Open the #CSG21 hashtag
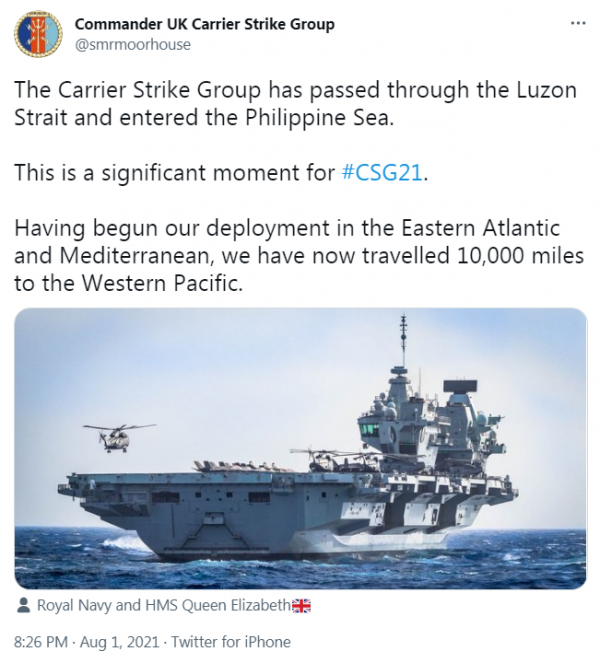 click(x=383, y=173)
